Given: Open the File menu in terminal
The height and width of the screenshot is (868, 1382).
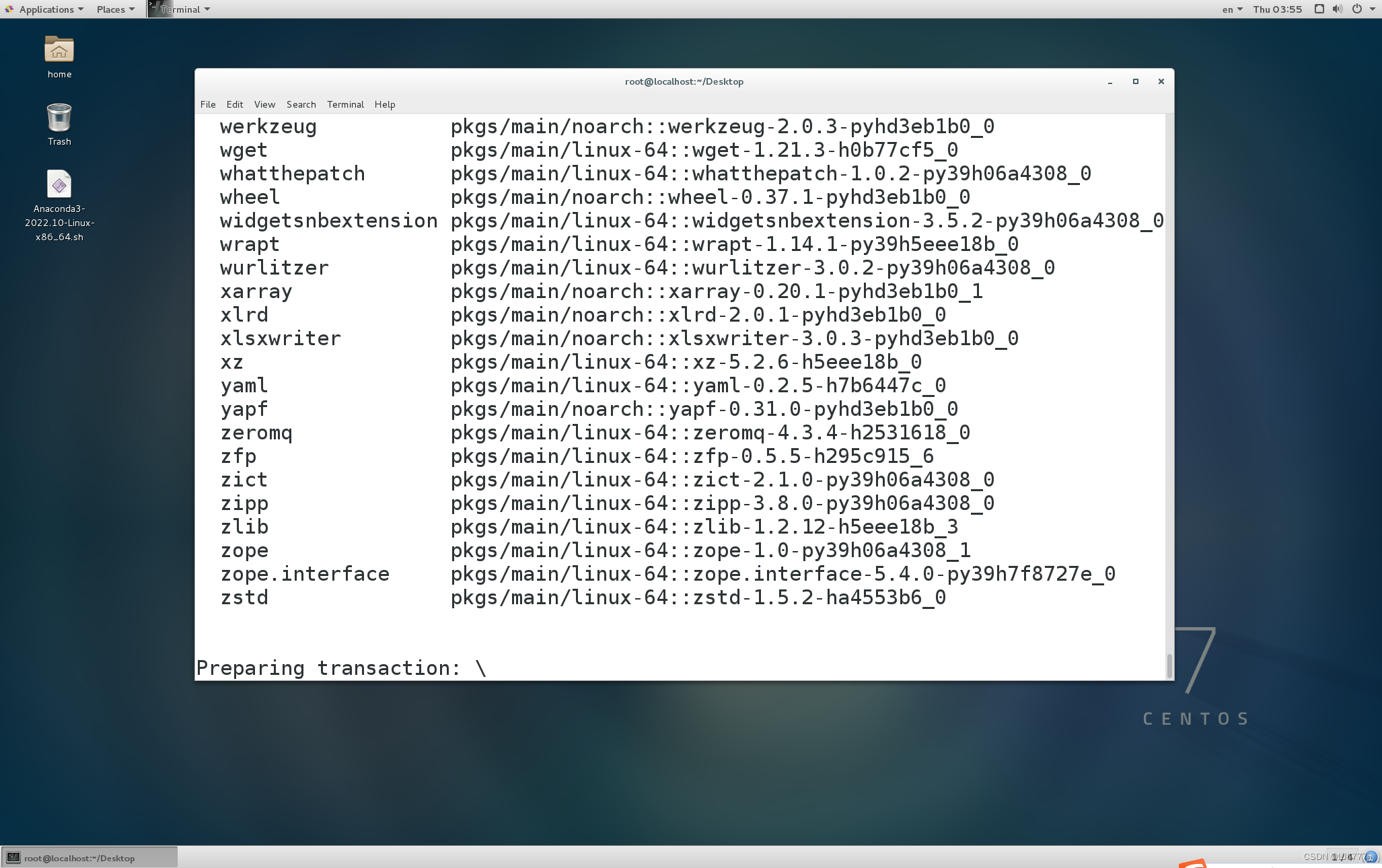Looking at the screenshot, I should [208, 104].
